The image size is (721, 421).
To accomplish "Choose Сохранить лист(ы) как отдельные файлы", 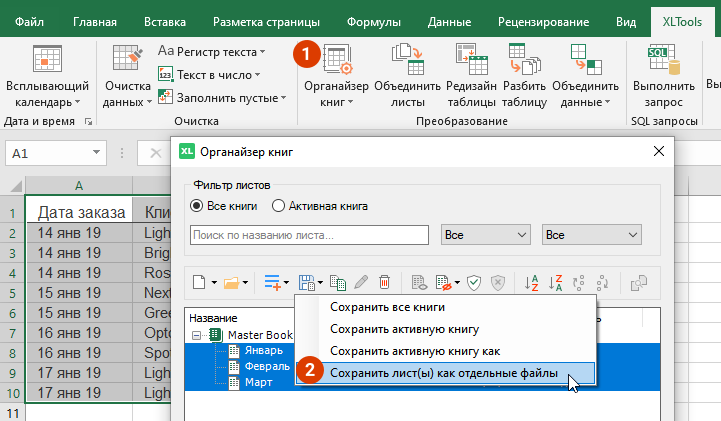I will point(445,371).
